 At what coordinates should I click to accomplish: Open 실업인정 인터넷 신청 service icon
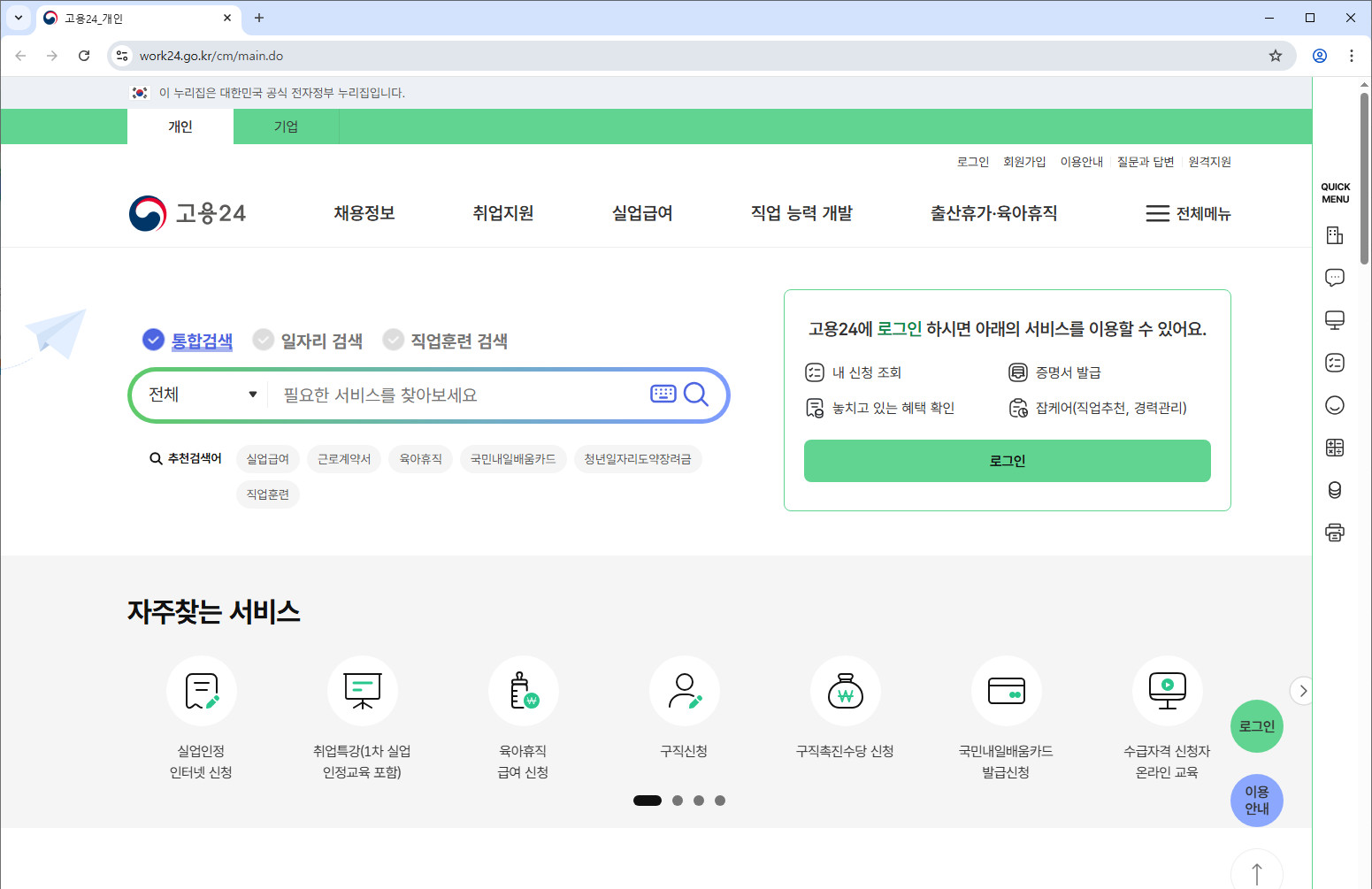click(202, 691)
